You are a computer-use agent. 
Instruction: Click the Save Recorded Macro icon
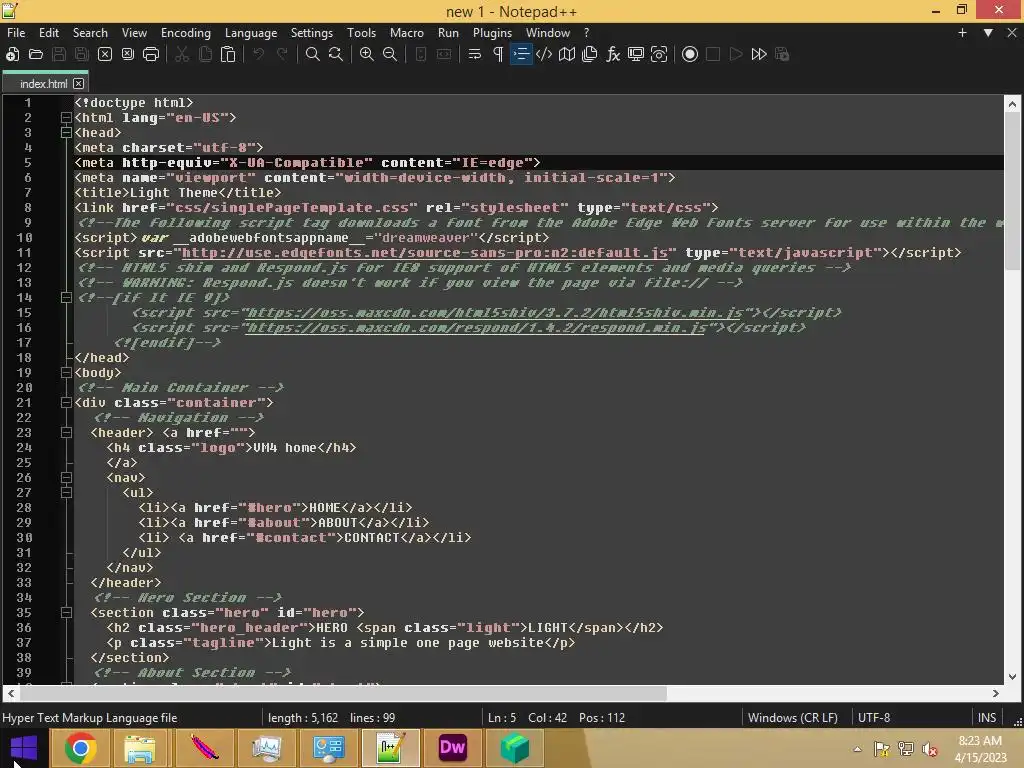782,54
